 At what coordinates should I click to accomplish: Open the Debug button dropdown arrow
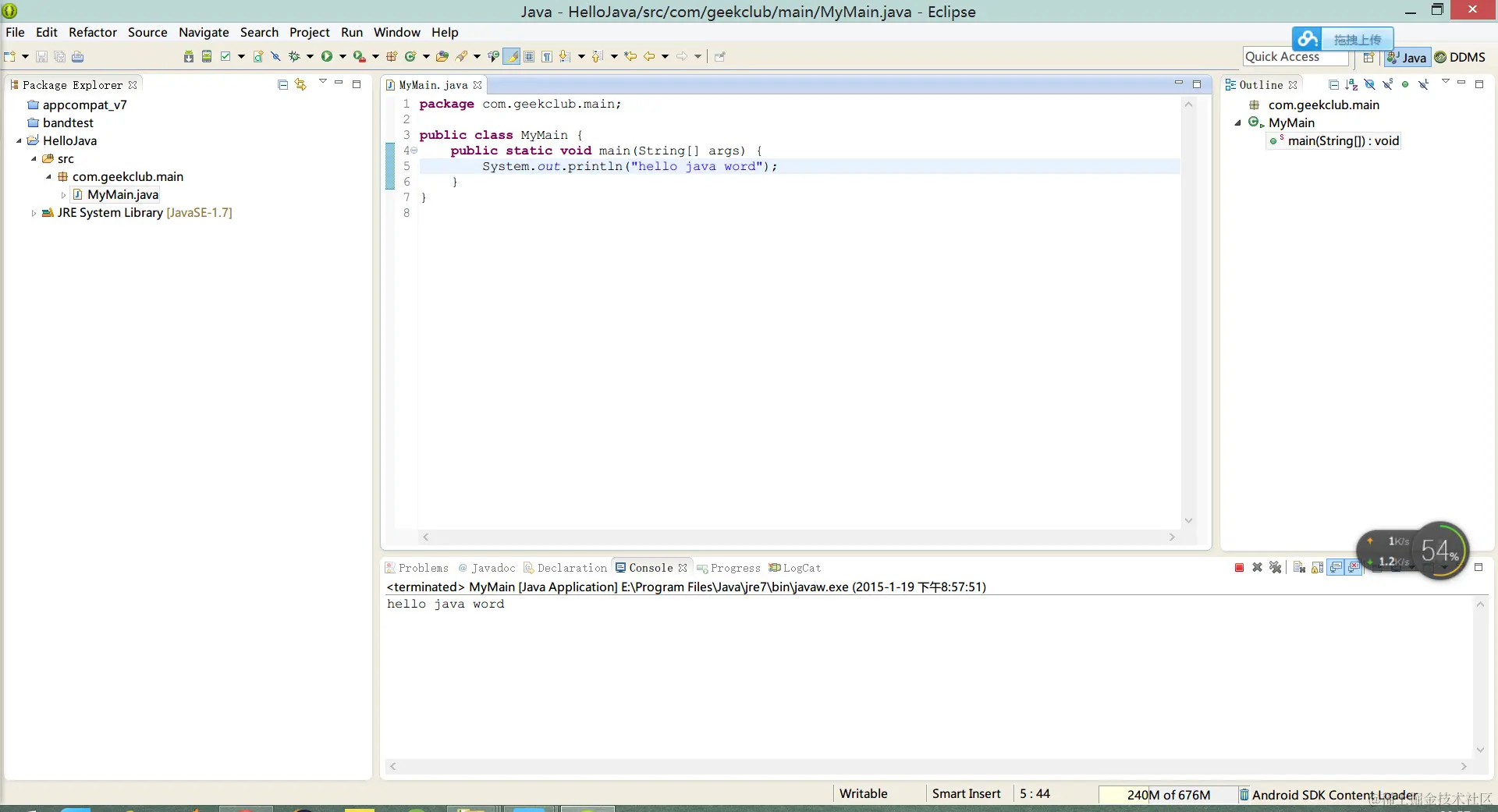(x=310, y=56)
